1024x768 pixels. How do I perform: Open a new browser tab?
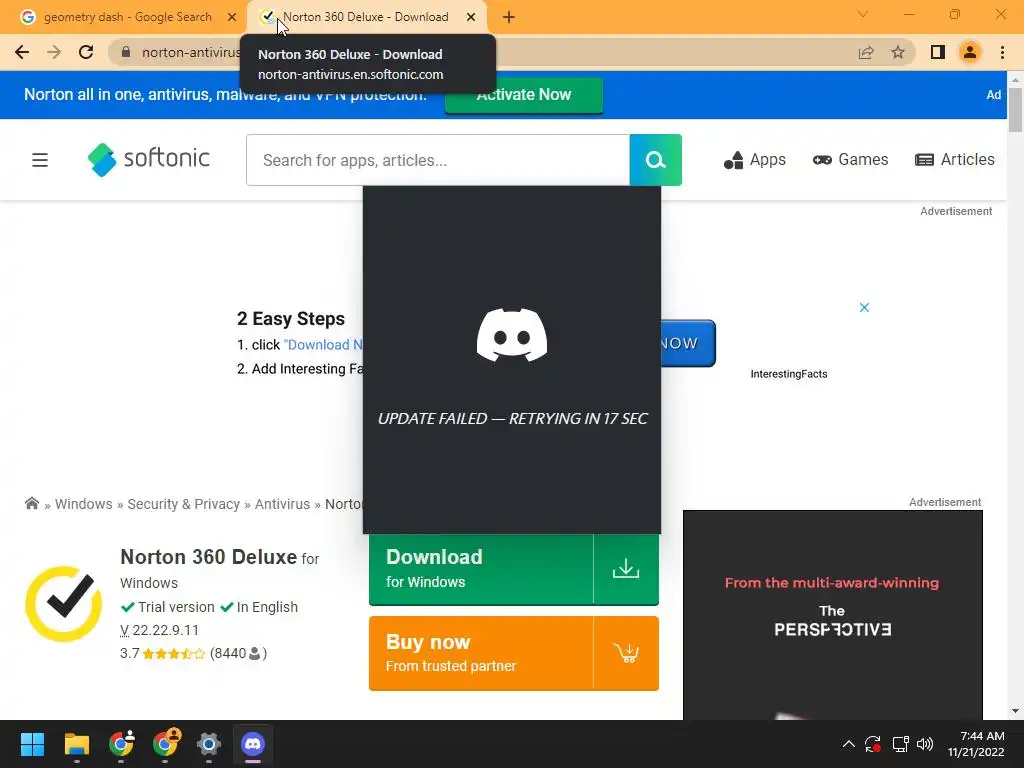click(509, 17)
